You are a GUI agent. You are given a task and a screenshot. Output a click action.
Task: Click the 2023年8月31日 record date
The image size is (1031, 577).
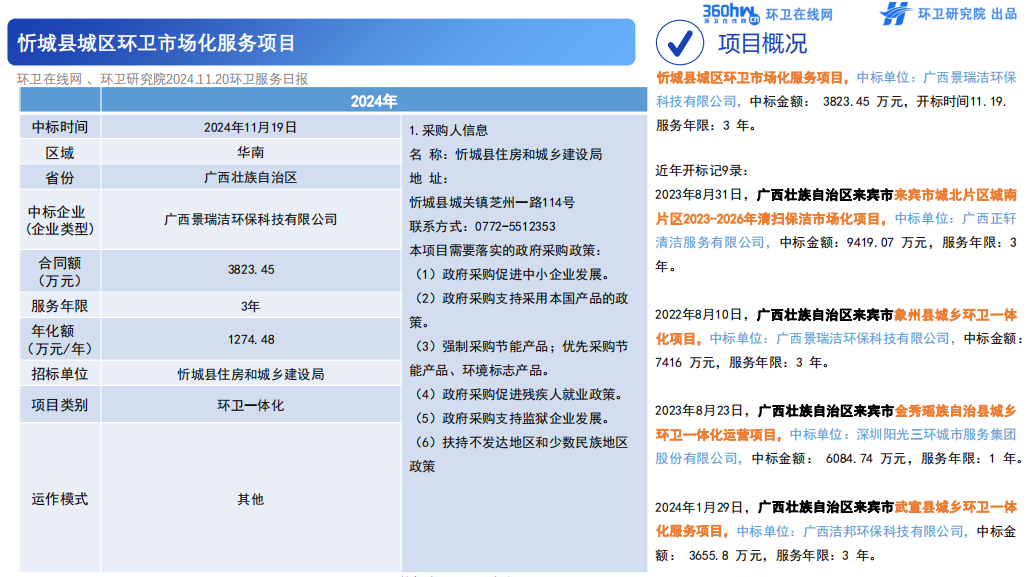(701, 195)
